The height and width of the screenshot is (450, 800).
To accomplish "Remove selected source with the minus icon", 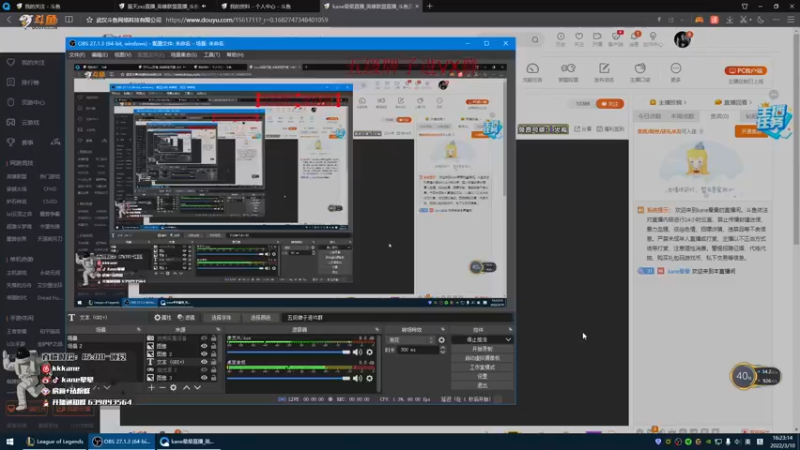I will click(162, 388).
